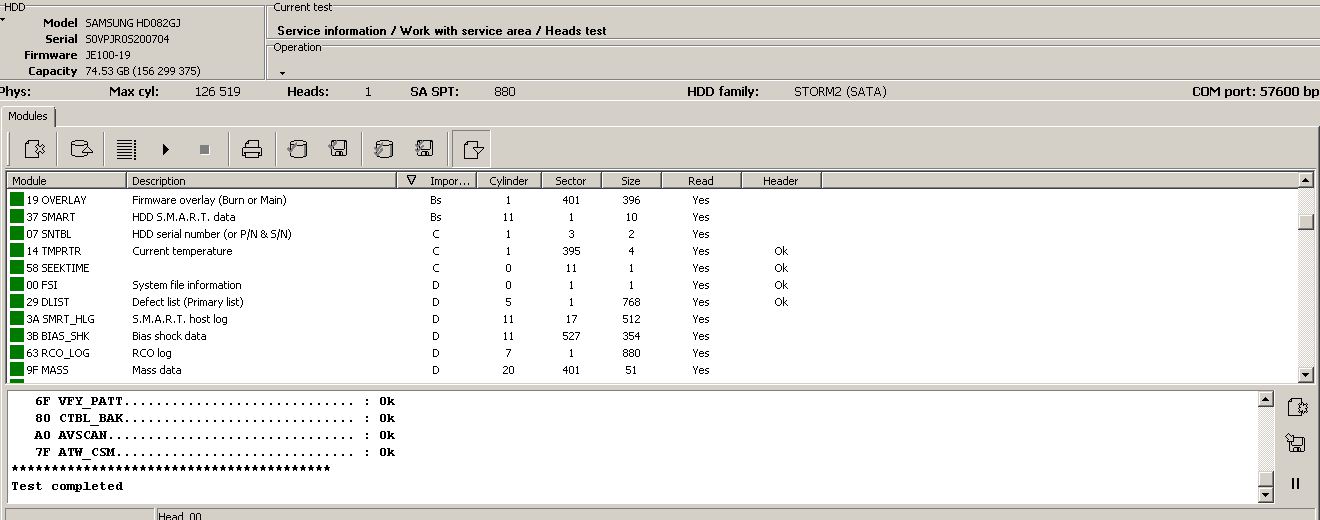The image size is (1320, 520).
Task: Click the green status square of 9F MASS
Action: [x=16, y=370]
